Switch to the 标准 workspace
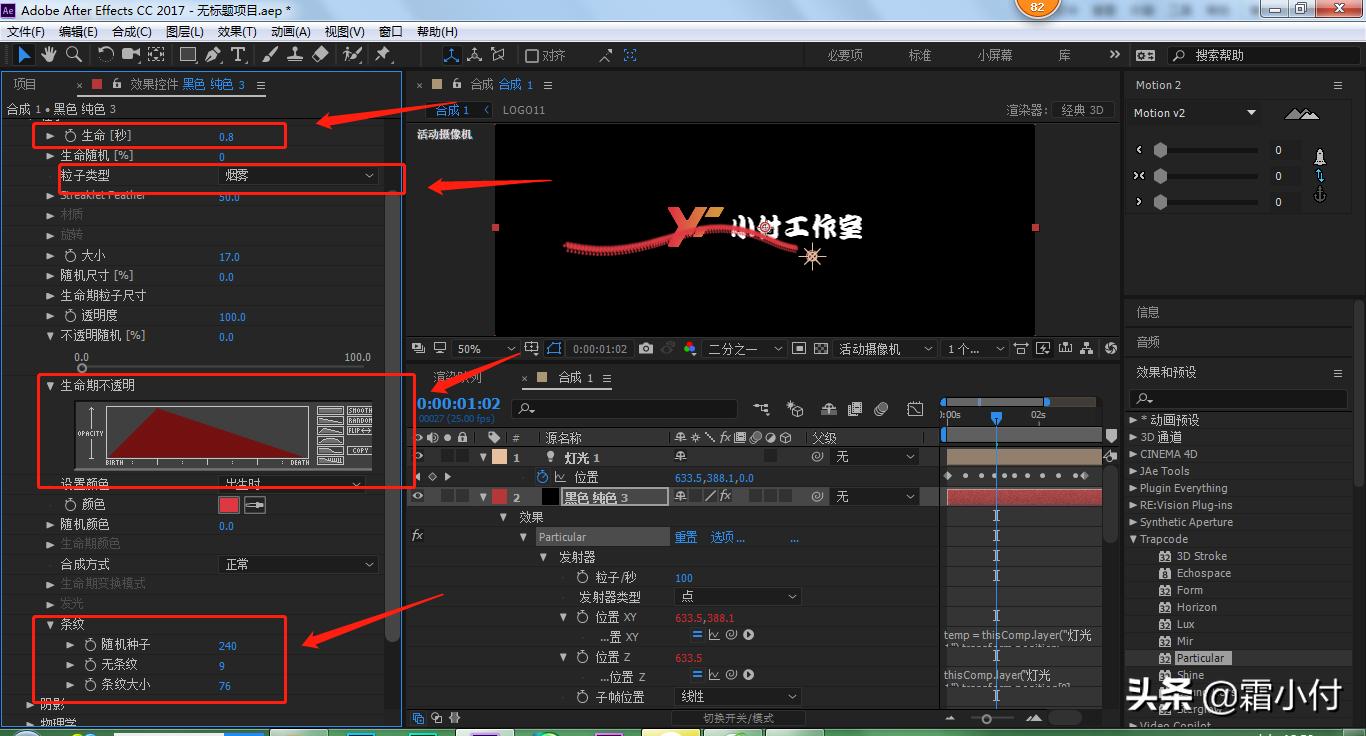 click(x=920, y=56)
